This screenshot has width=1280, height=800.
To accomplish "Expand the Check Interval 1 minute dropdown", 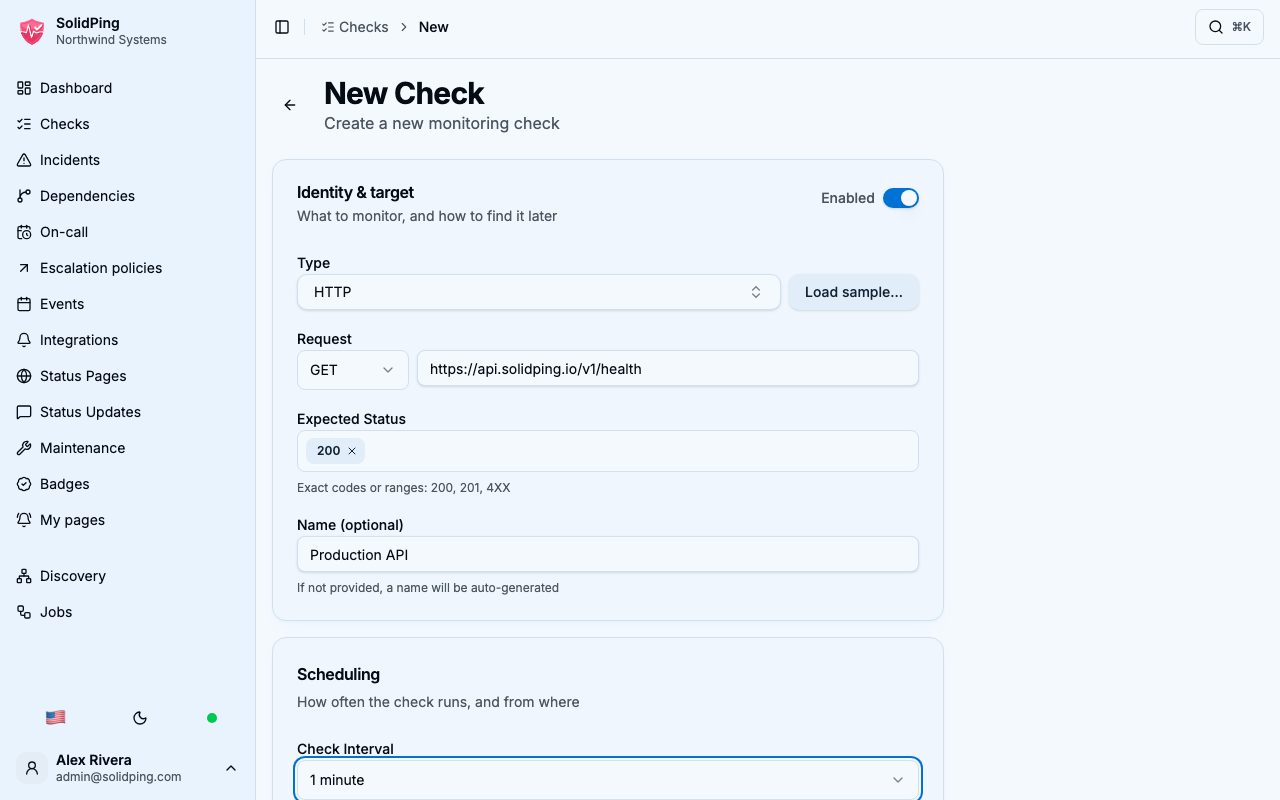I will pyautogui.click(x=608, y=780).
